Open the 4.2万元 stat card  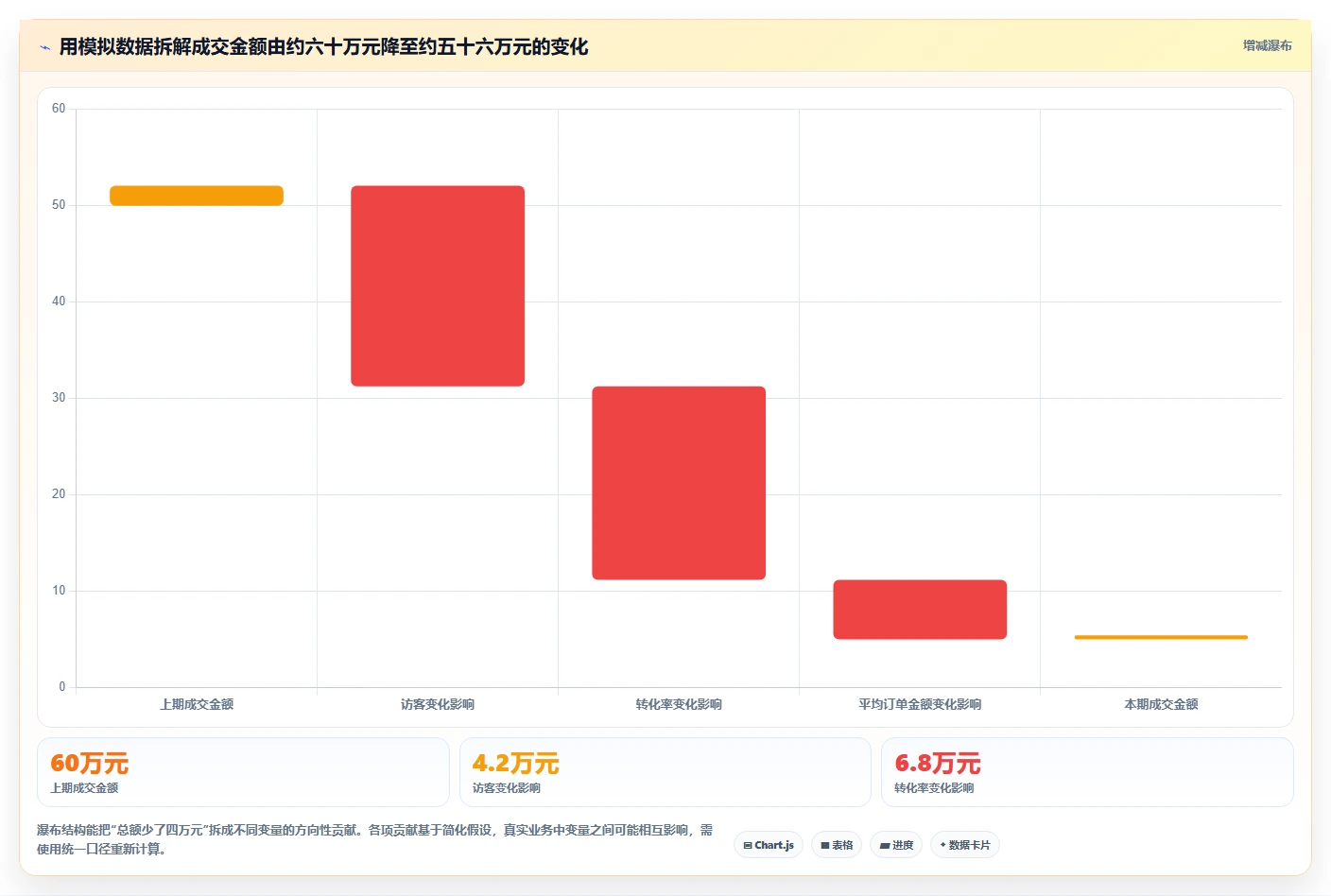[665, 772]
